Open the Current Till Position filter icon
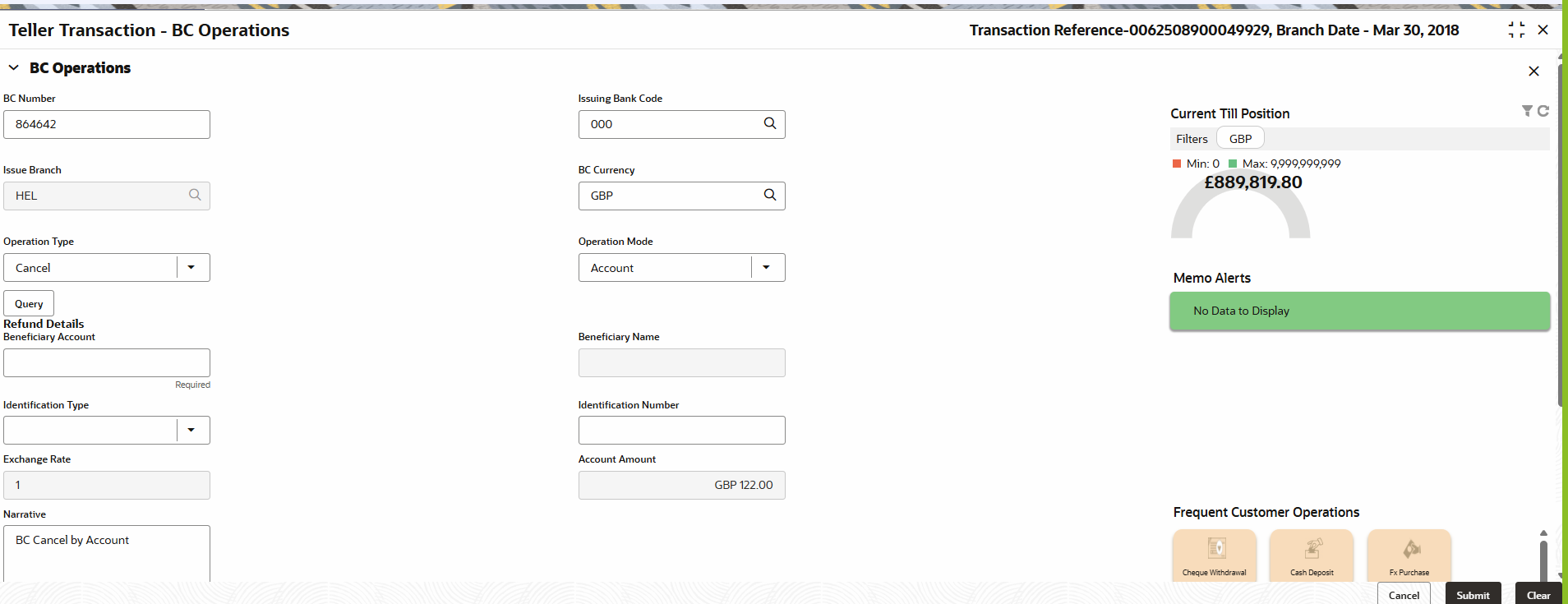The width and height of the screenshot is (1568, 604). [1527, 111]
